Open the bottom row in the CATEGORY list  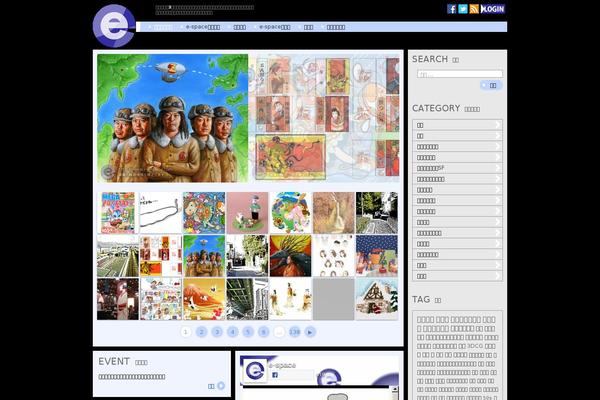(457, 276)
